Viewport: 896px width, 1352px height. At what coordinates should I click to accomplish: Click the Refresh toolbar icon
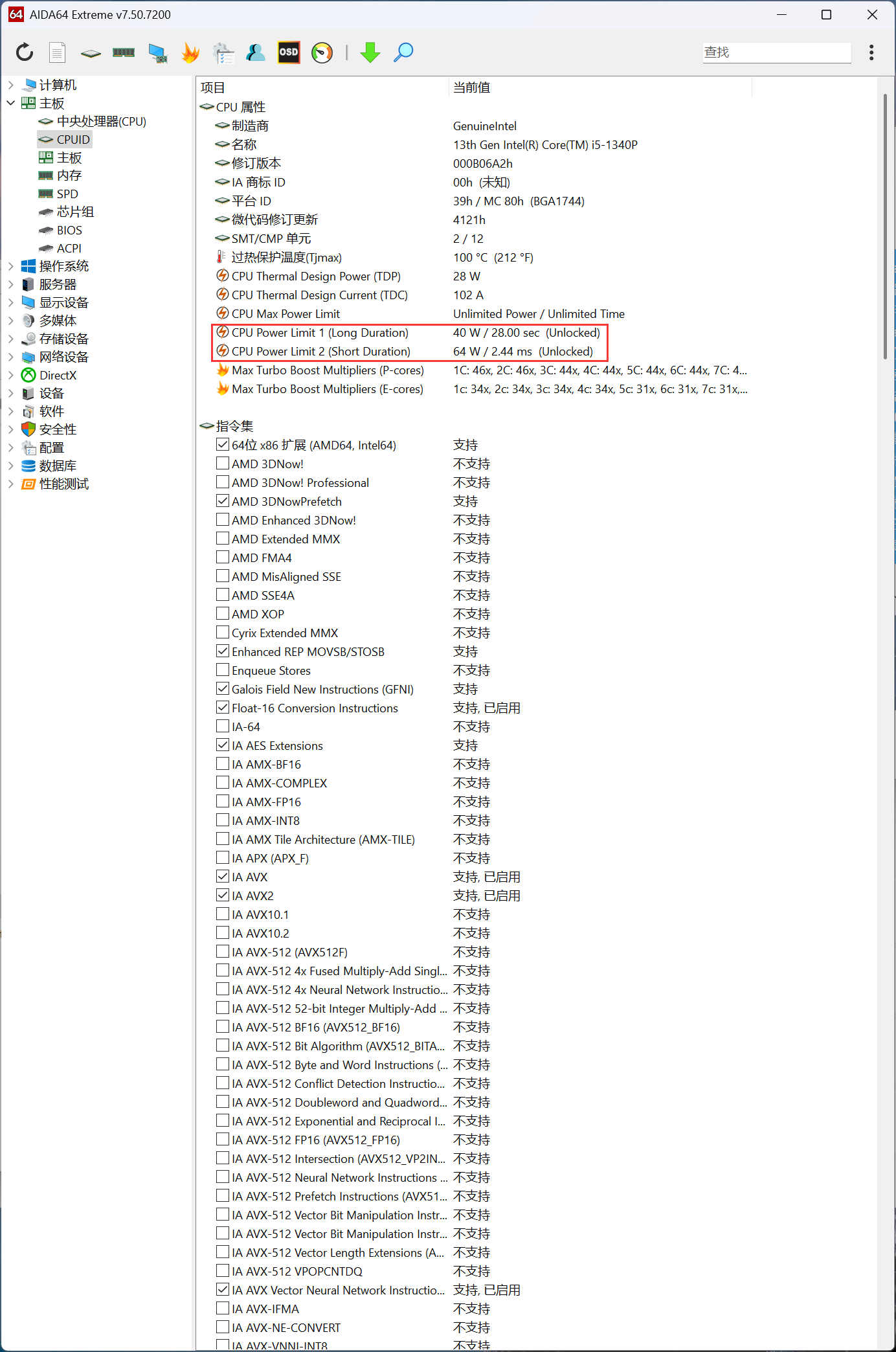click(x=25, y=52)
